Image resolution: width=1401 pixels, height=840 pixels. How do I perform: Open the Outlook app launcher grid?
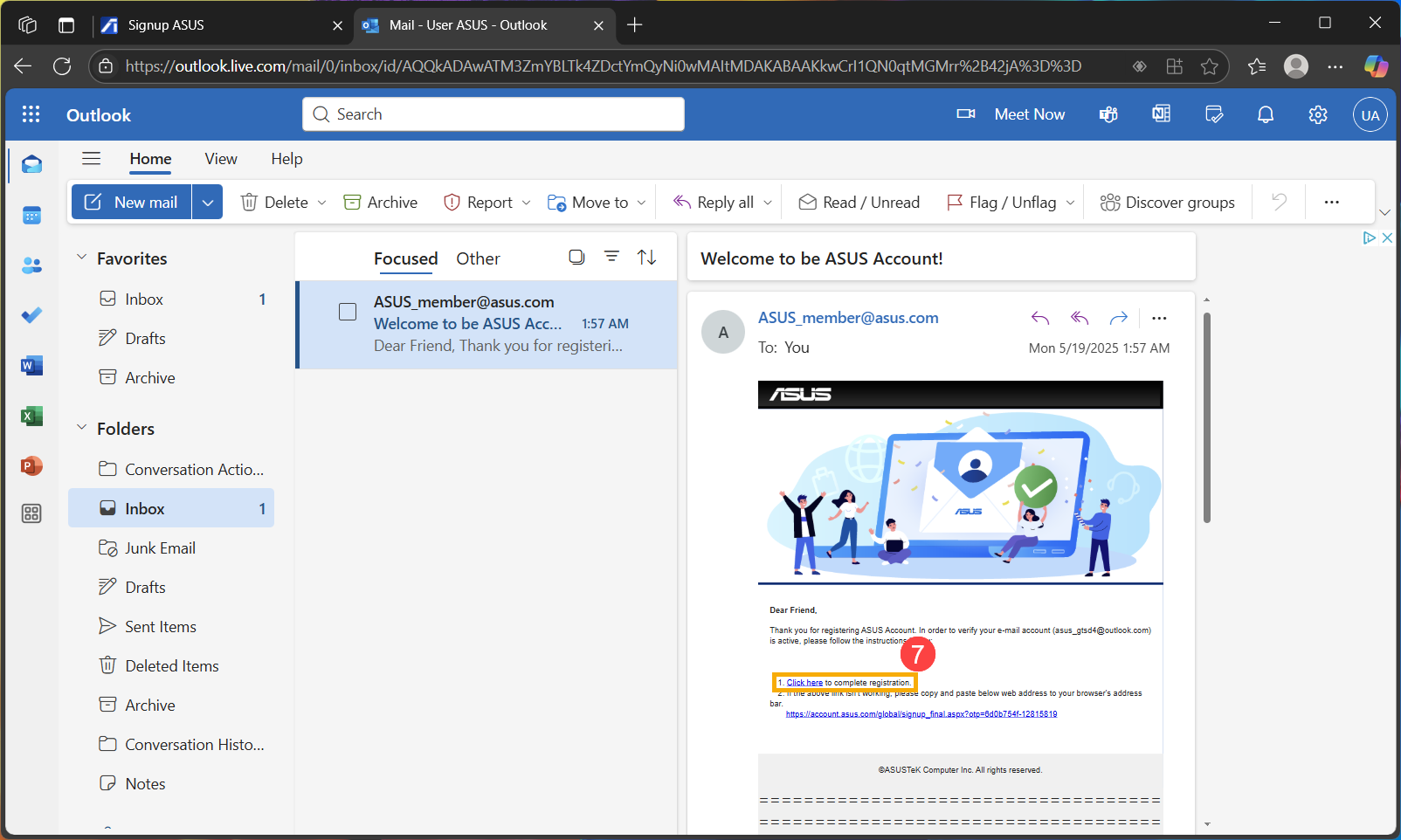(x=31, y=114)
